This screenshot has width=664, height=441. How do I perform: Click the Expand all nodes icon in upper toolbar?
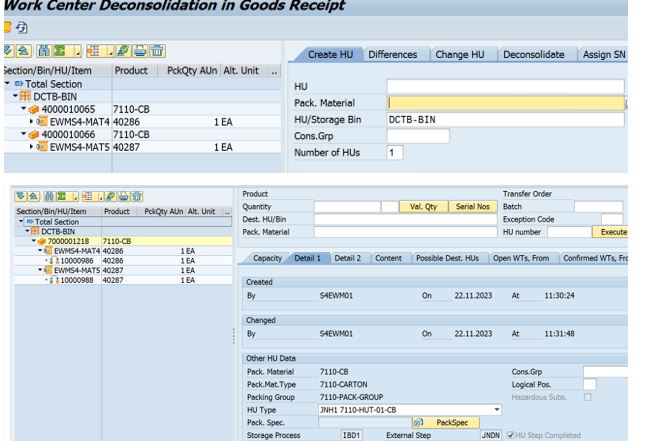[8, 51]
